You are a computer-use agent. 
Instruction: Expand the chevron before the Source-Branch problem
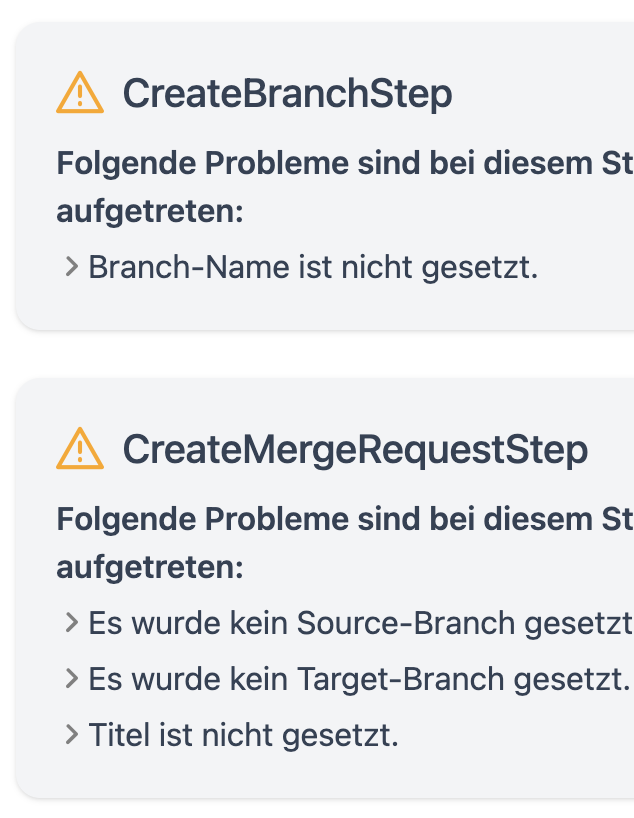click(x=71, y=624)
